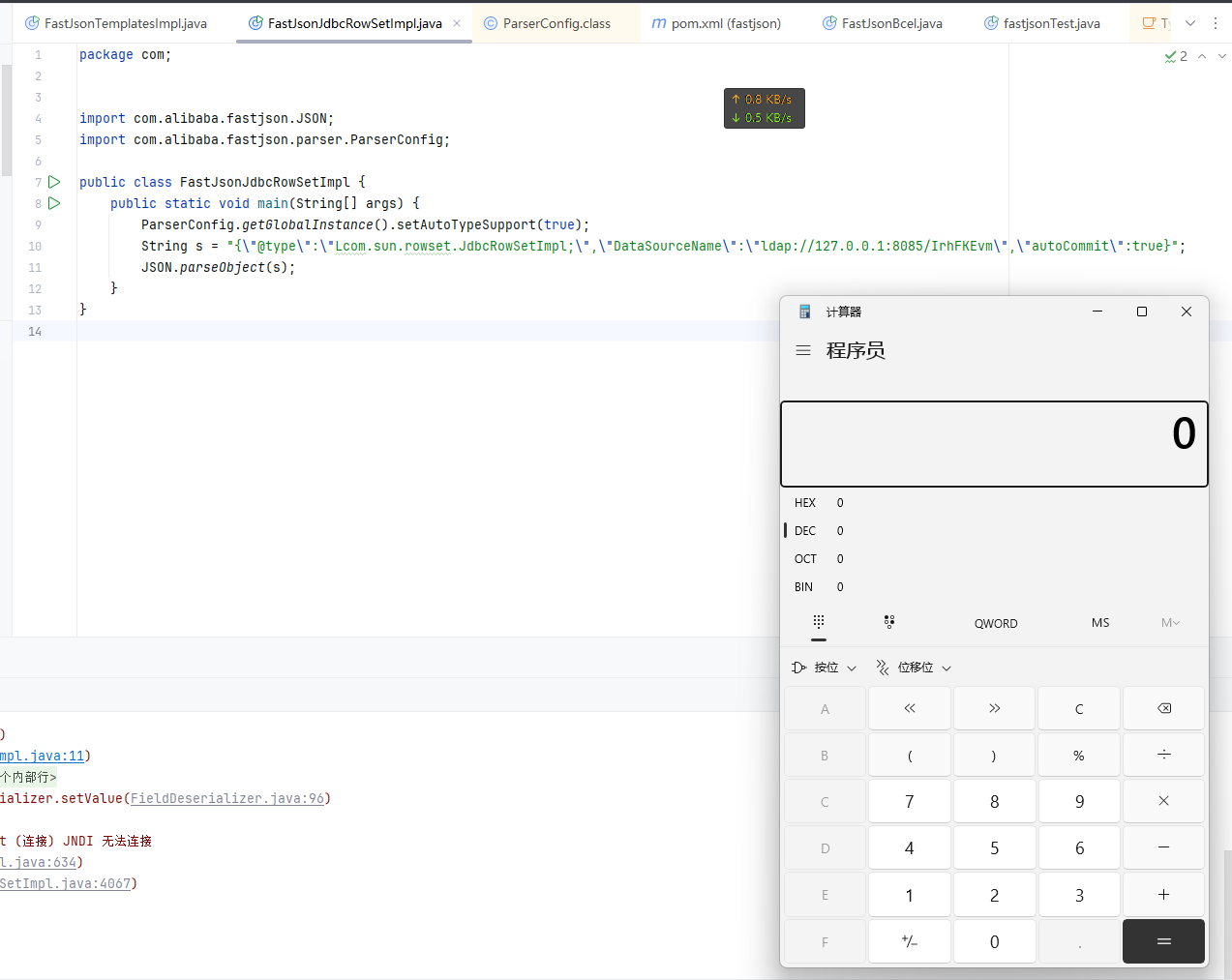Click the plus/minus sign key
Viewport: 1232px width, 980px height.
coord(910,941)
